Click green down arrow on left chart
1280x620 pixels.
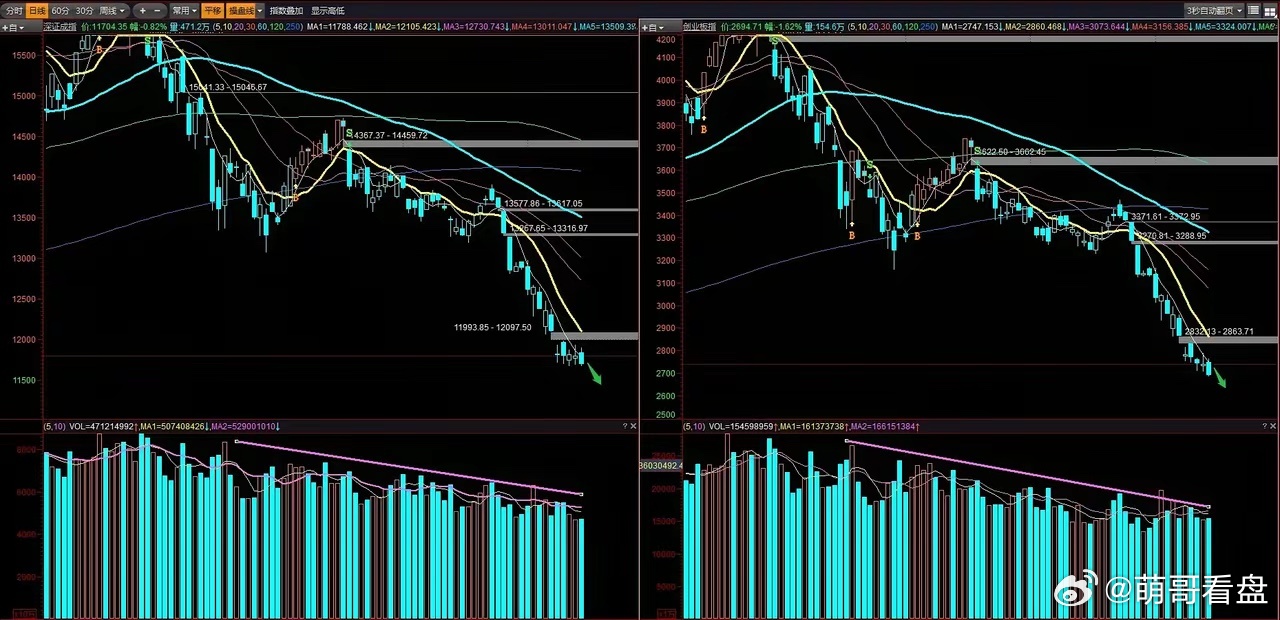[x=594, y=375]
